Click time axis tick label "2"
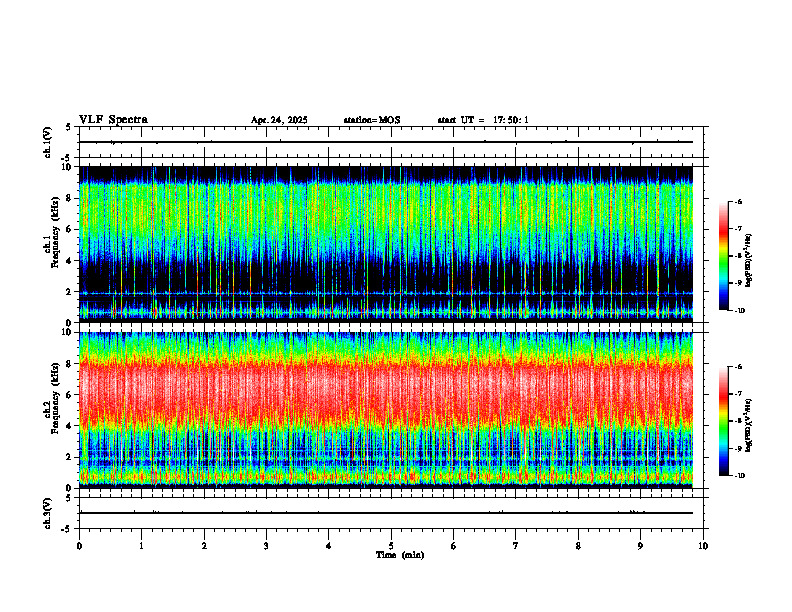This screenshot has height=612, width=792. pos(204,546)
